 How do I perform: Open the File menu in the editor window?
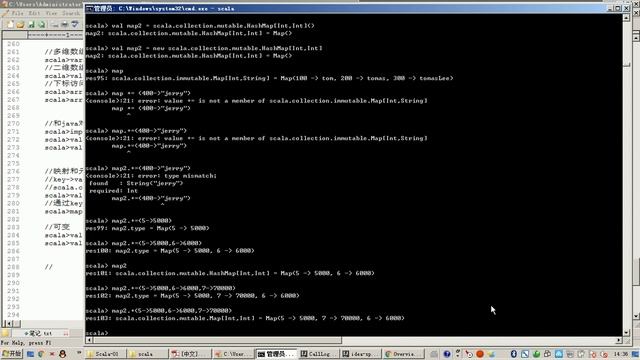click(x=18, y=13)
